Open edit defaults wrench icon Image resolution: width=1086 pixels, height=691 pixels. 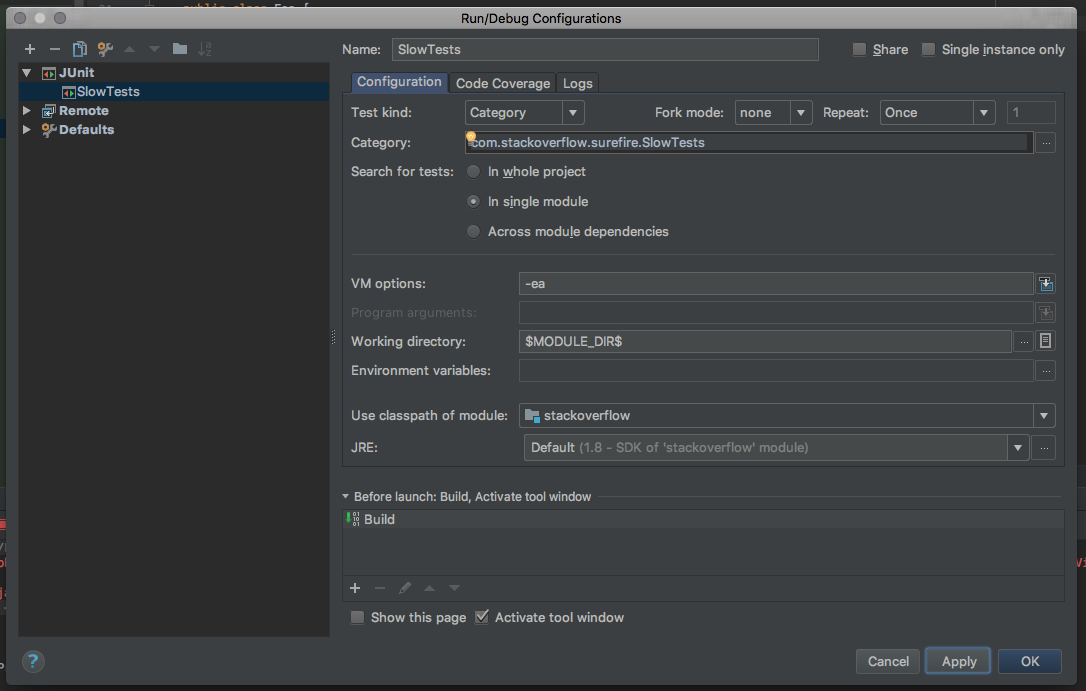105,49
